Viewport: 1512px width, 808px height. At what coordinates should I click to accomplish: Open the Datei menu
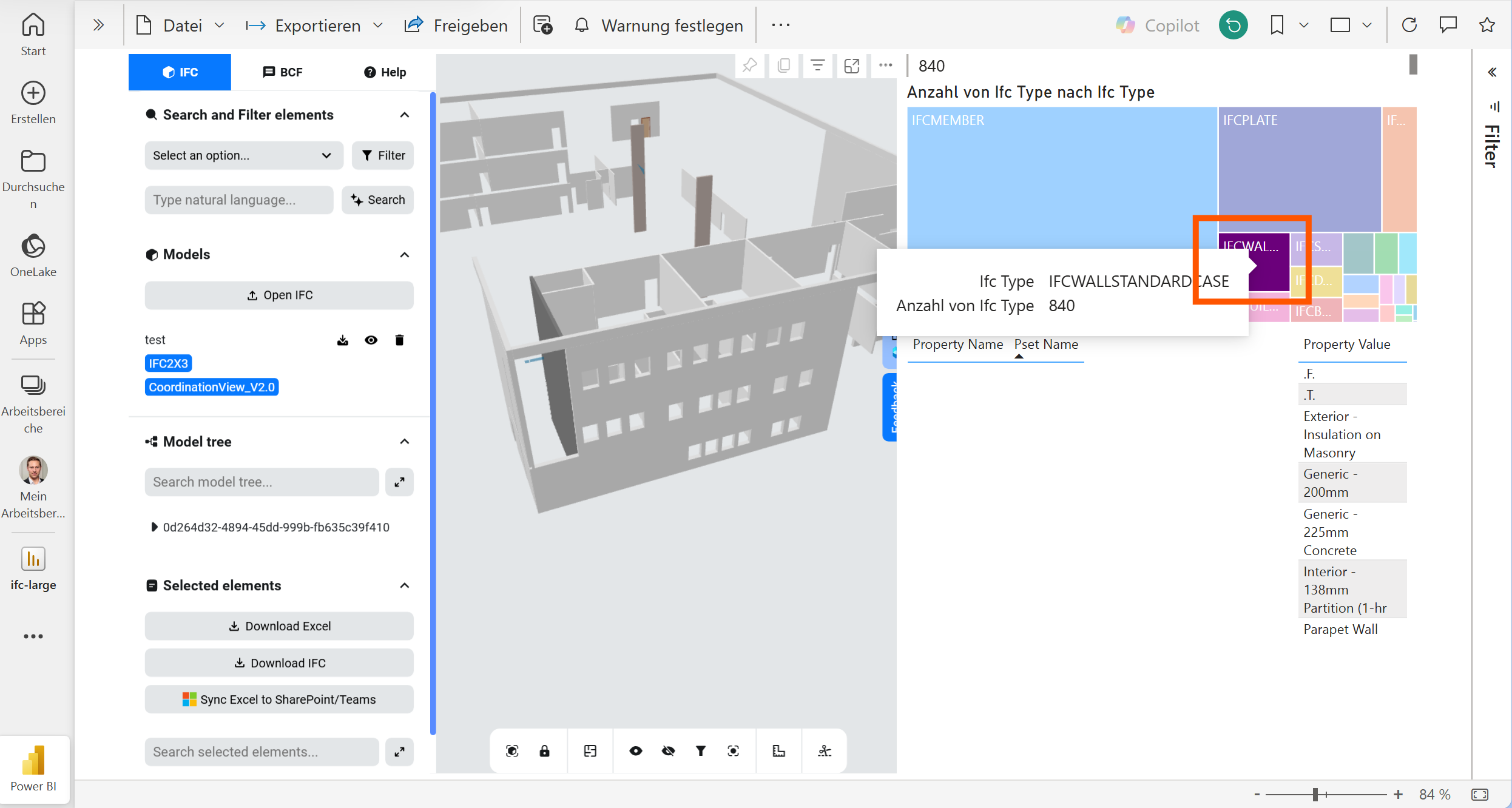click(x=180, y=25)
